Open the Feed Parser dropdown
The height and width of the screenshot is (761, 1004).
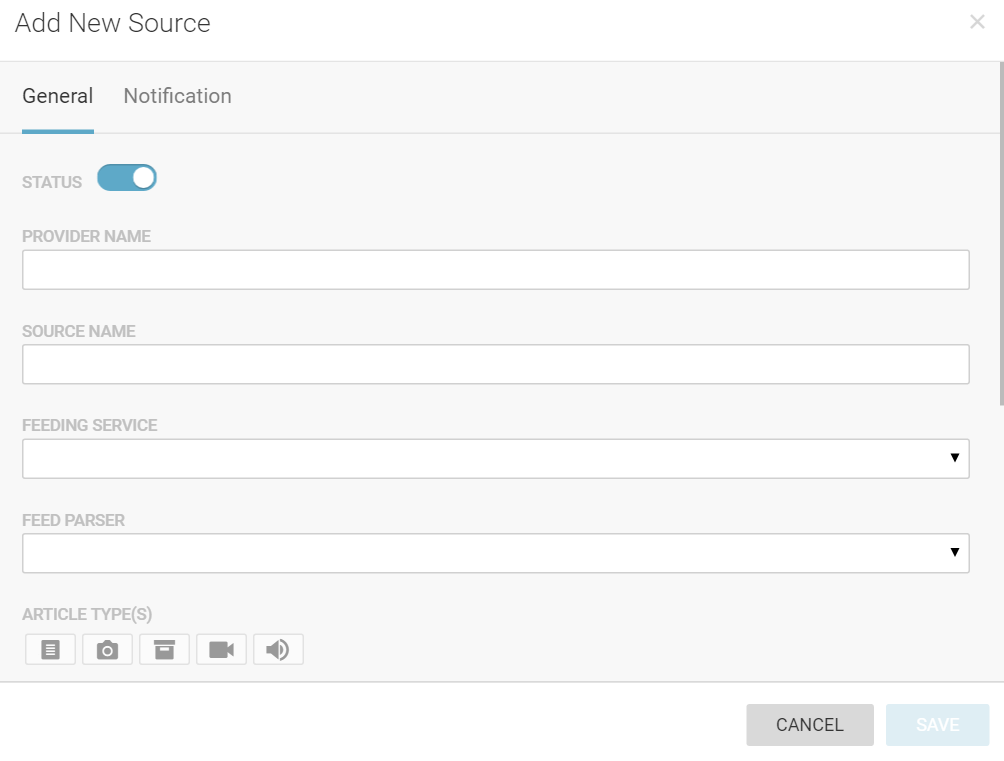coord(495,553)
